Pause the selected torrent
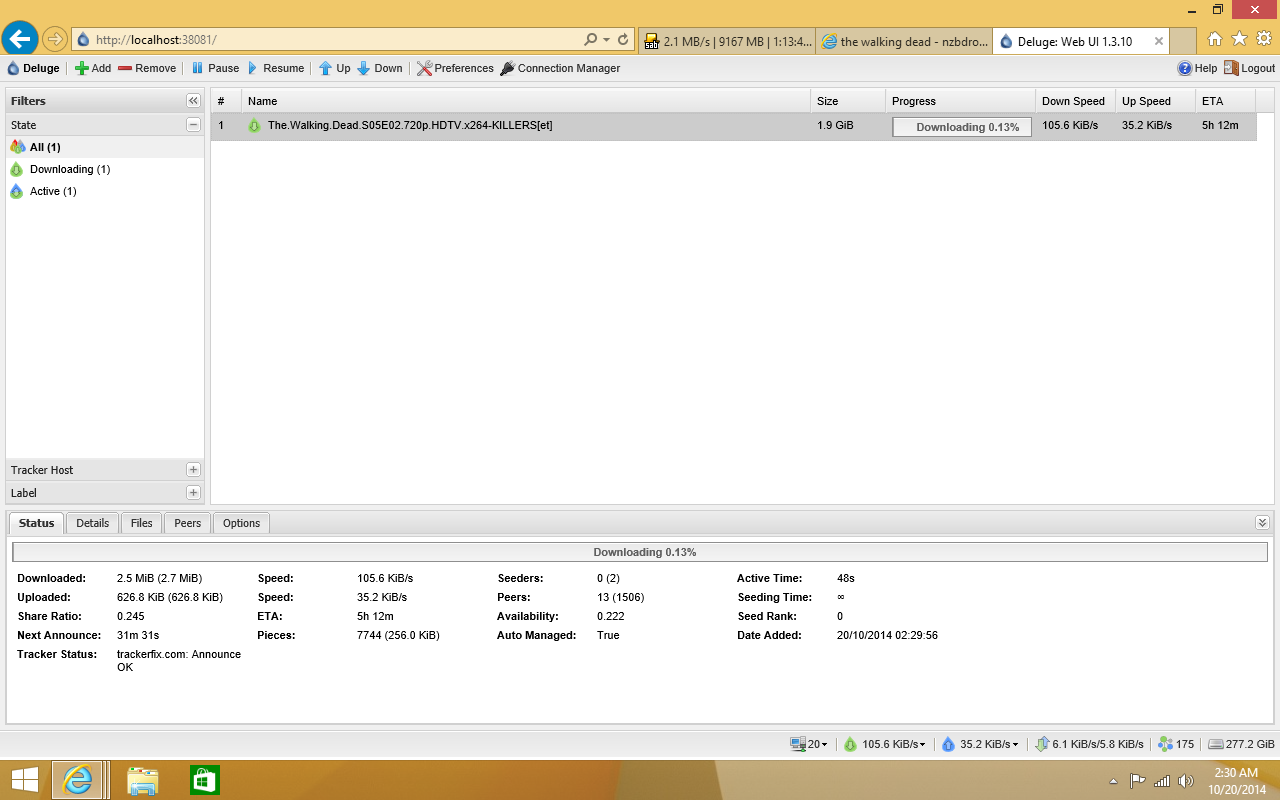This screenshot has height=800, width=1280. pos(215,68)
